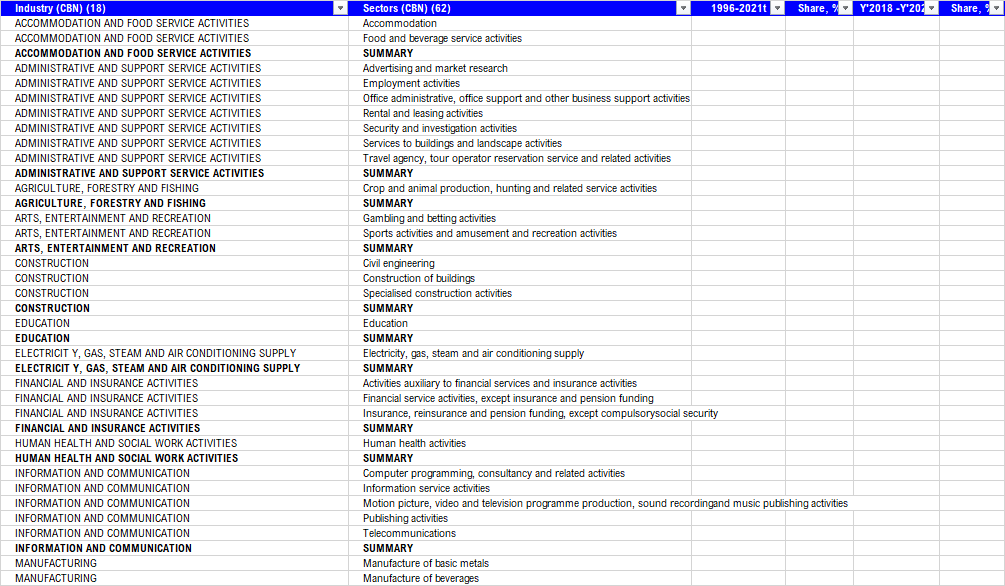
Task: Select non-bold HUMAN HEALTH AND SOCIAL WORK cell
Action: [x=174, y=443]
